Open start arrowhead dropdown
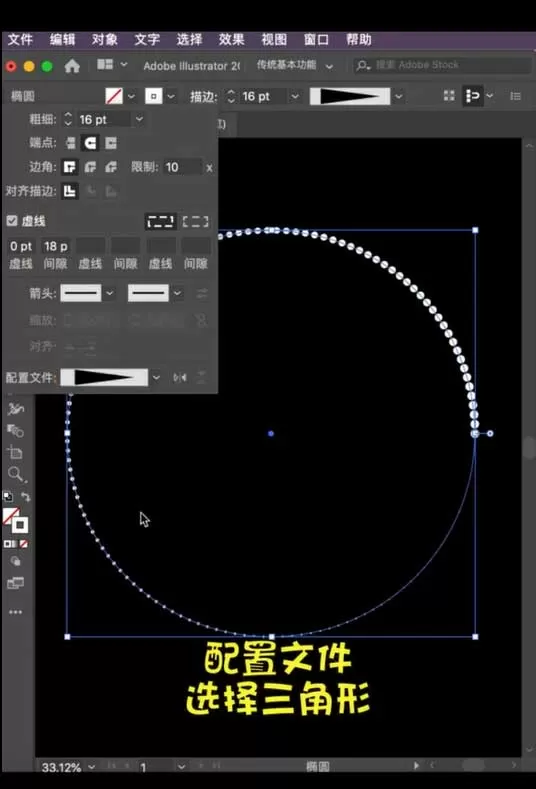The width and height of the screenshot is (536, 789). pos(109,293)
